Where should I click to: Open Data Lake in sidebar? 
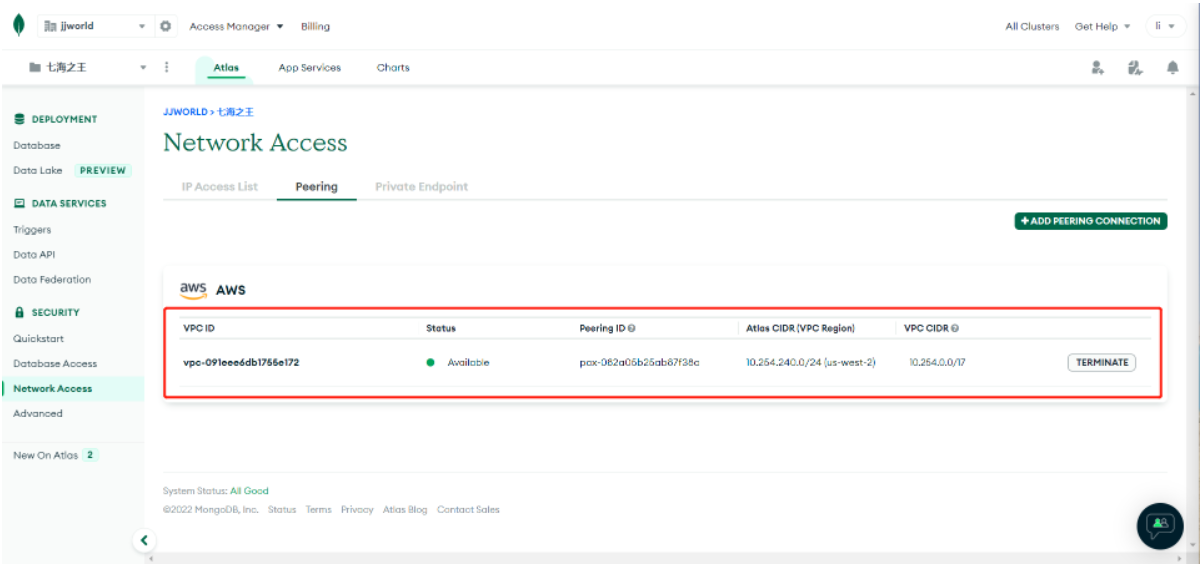click(x=38, y=170)
